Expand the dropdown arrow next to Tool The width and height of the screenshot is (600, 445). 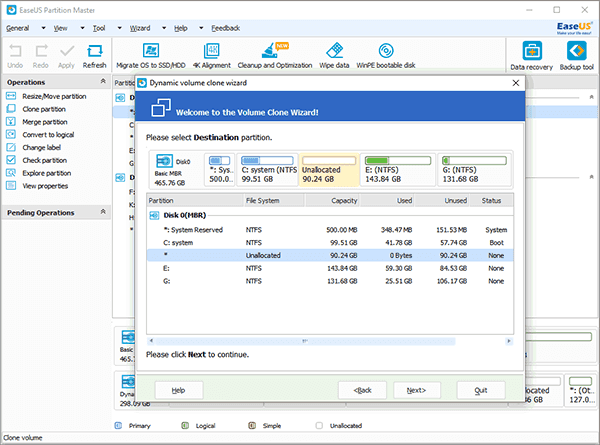click(119, 28)
